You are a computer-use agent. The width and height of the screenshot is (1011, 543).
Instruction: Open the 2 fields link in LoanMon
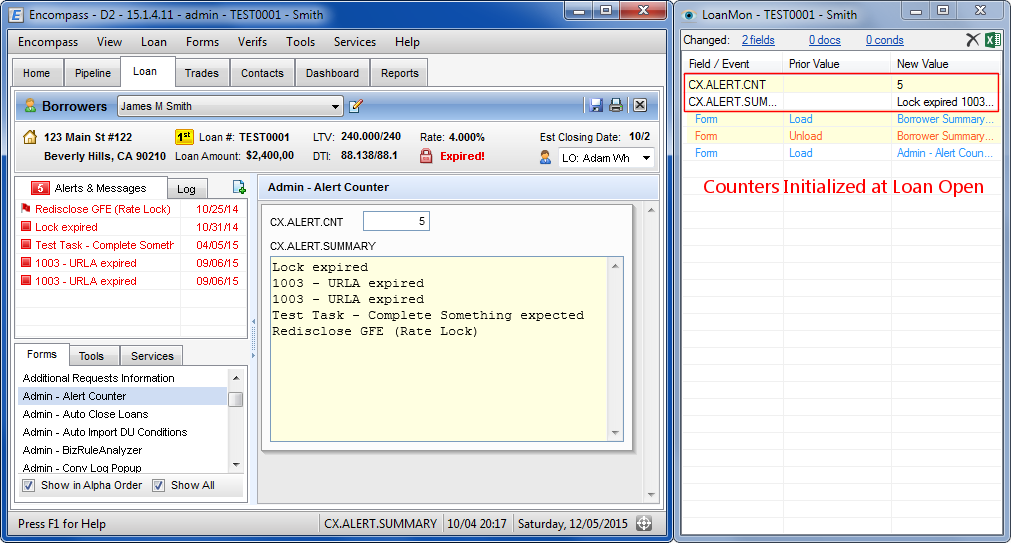coord(758,40)
